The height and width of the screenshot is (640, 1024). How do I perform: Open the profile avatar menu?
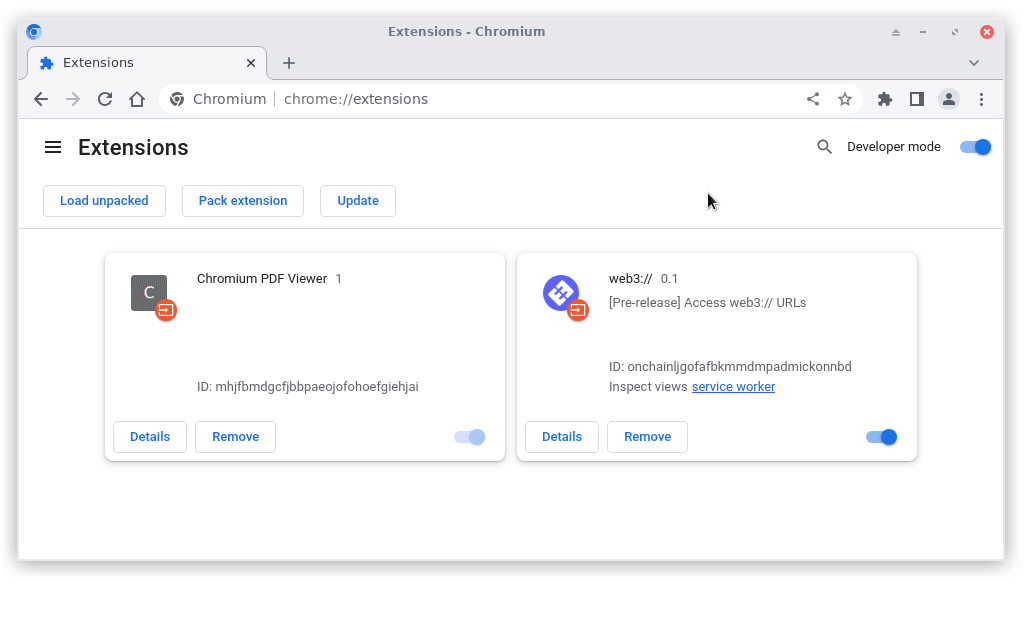tap(949, 99)
